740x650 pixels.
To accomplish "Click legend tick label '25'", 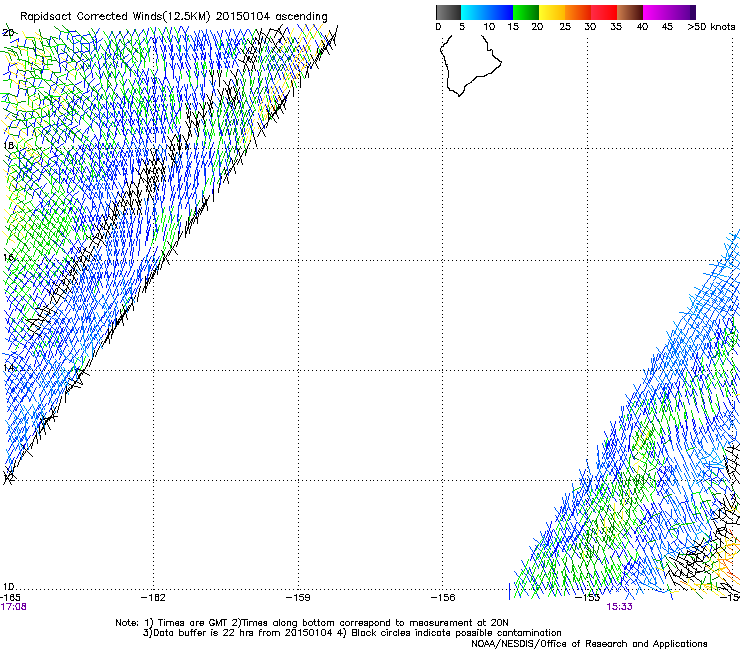I will pyautogui.click(x=565, y=27).
